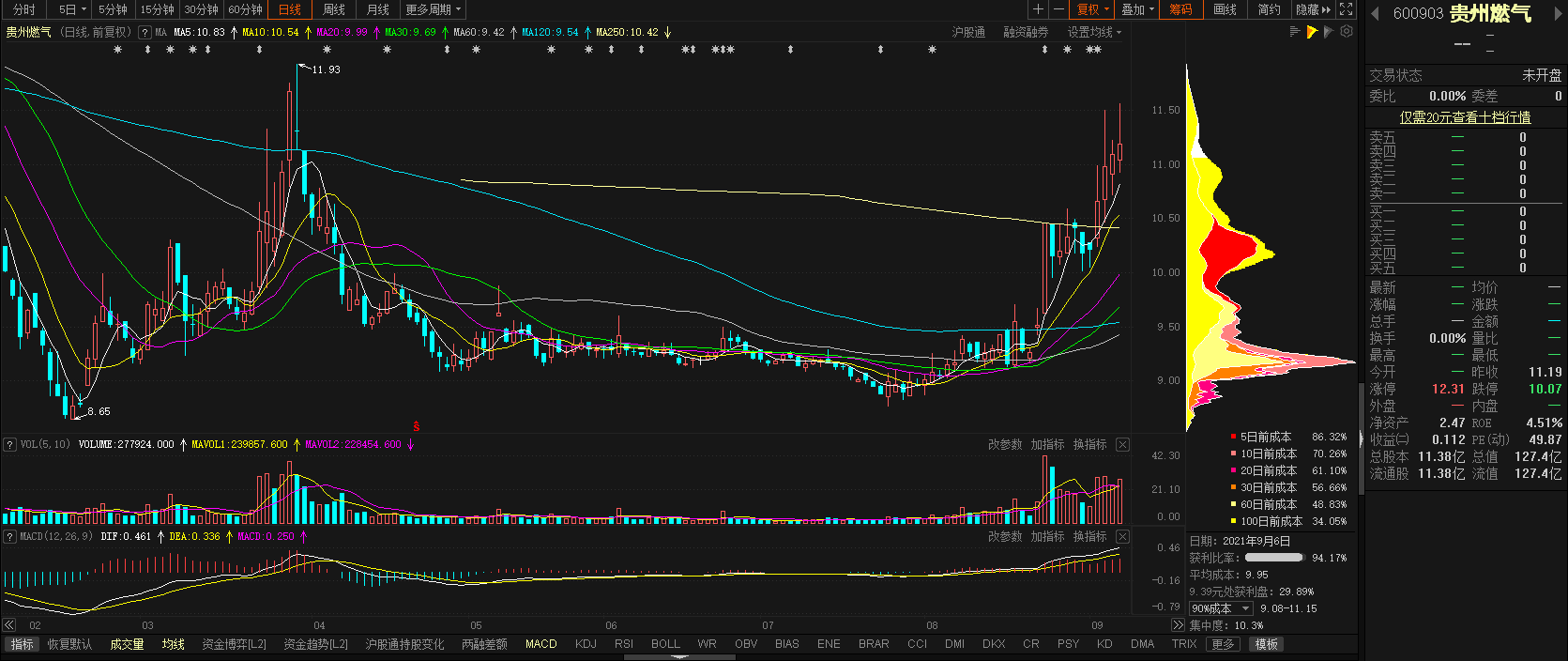Click the plus zoom-in icon in the top toolbar
The height and width of the screenshot is (661, 1568).
(x=1038, y=9)
